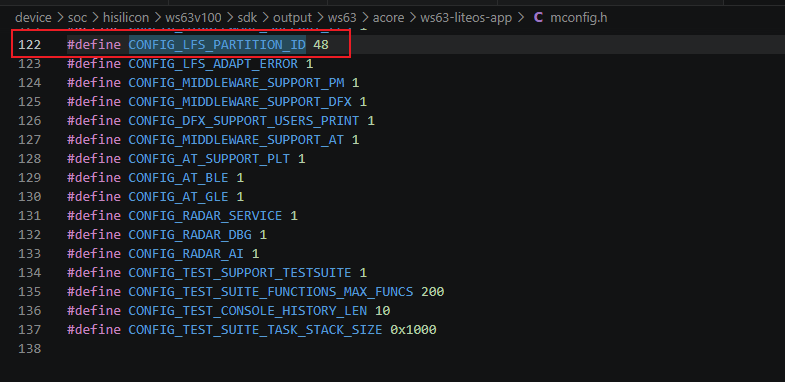Open the 'ws63v100' breadcrumb segment

click(193, 18)
